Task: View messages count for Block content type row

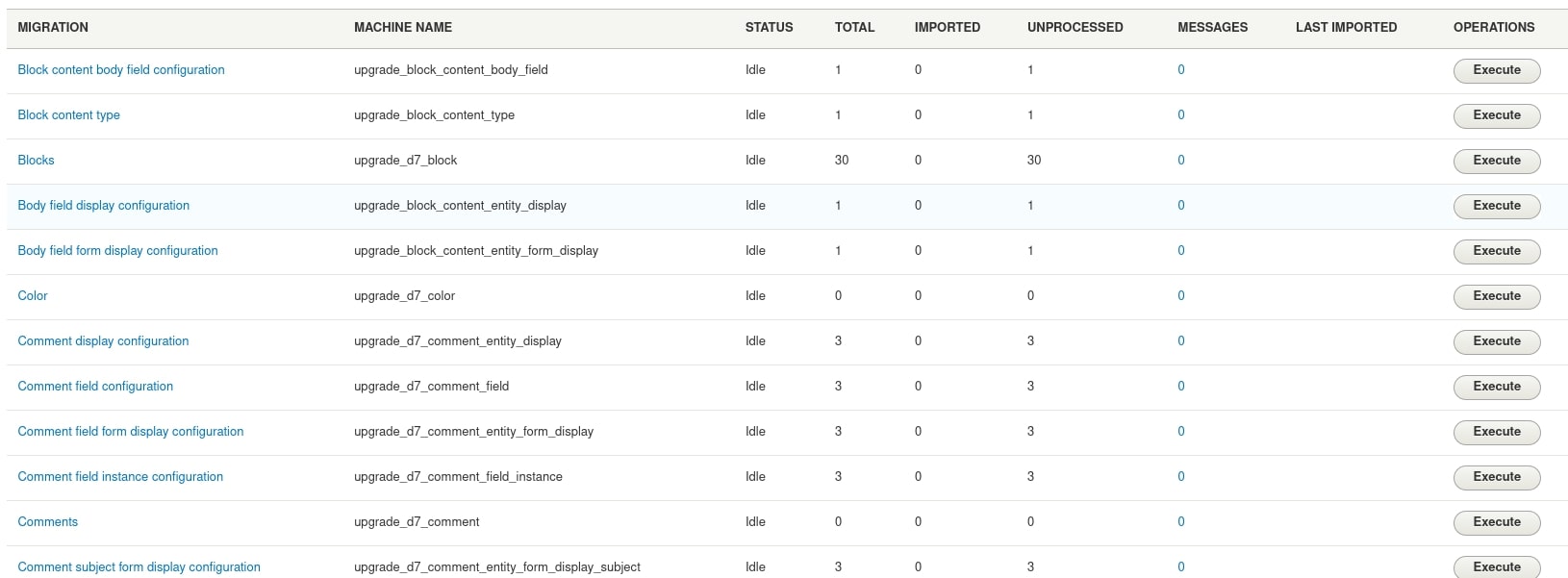Action: (x=1181, y=115)
